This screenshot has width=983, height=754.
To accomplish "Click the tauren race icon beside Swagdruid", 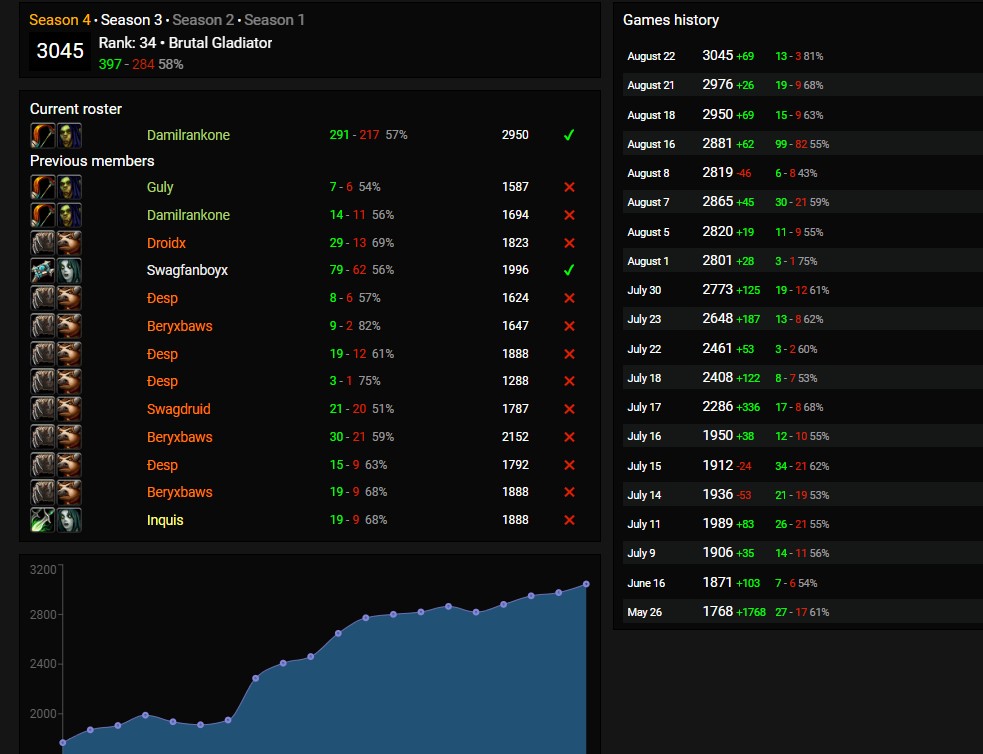I will pos(70,409).
